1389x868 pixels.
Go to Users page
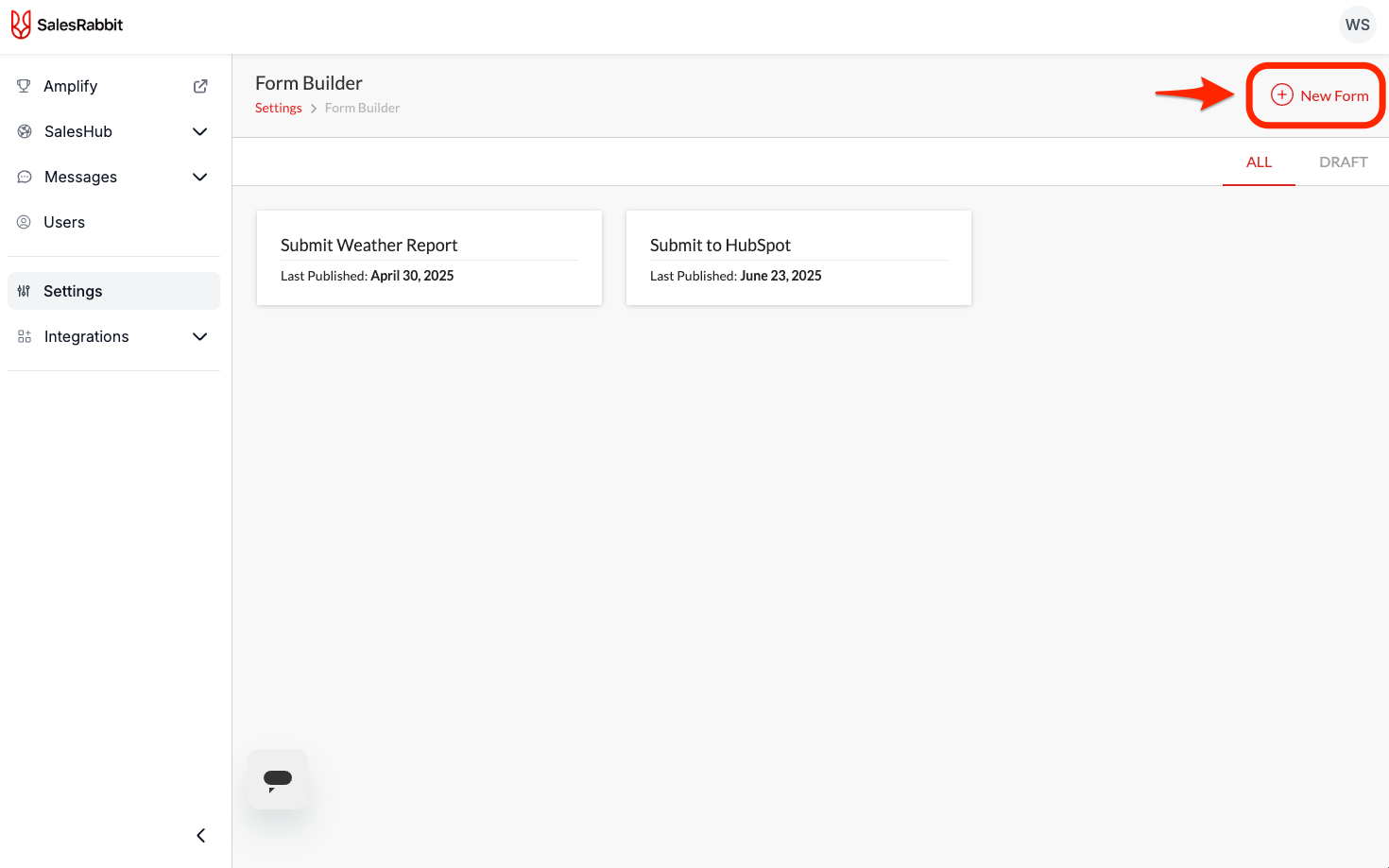[113, 222]
